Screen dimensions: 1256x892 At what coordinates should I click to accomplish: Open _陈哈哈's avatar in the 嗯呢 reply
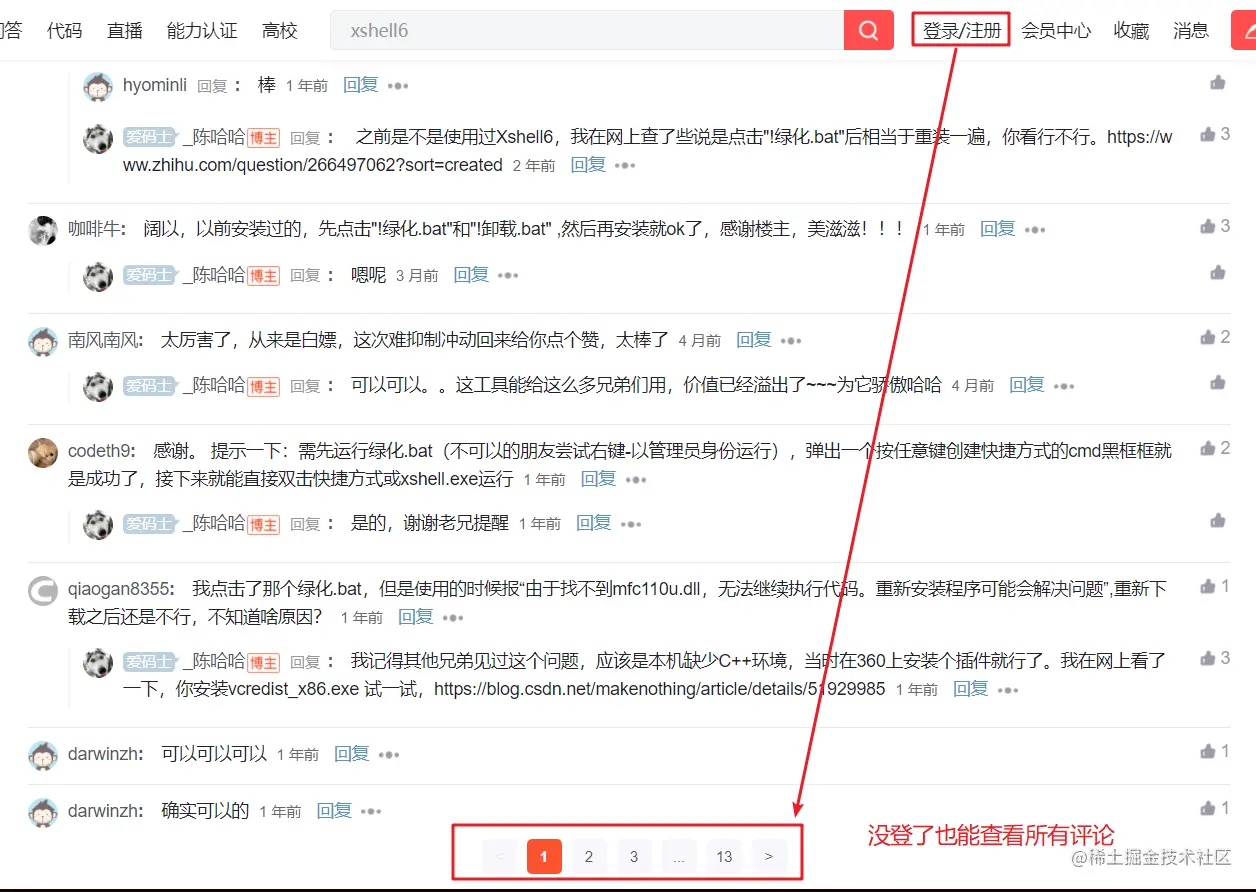98,276
